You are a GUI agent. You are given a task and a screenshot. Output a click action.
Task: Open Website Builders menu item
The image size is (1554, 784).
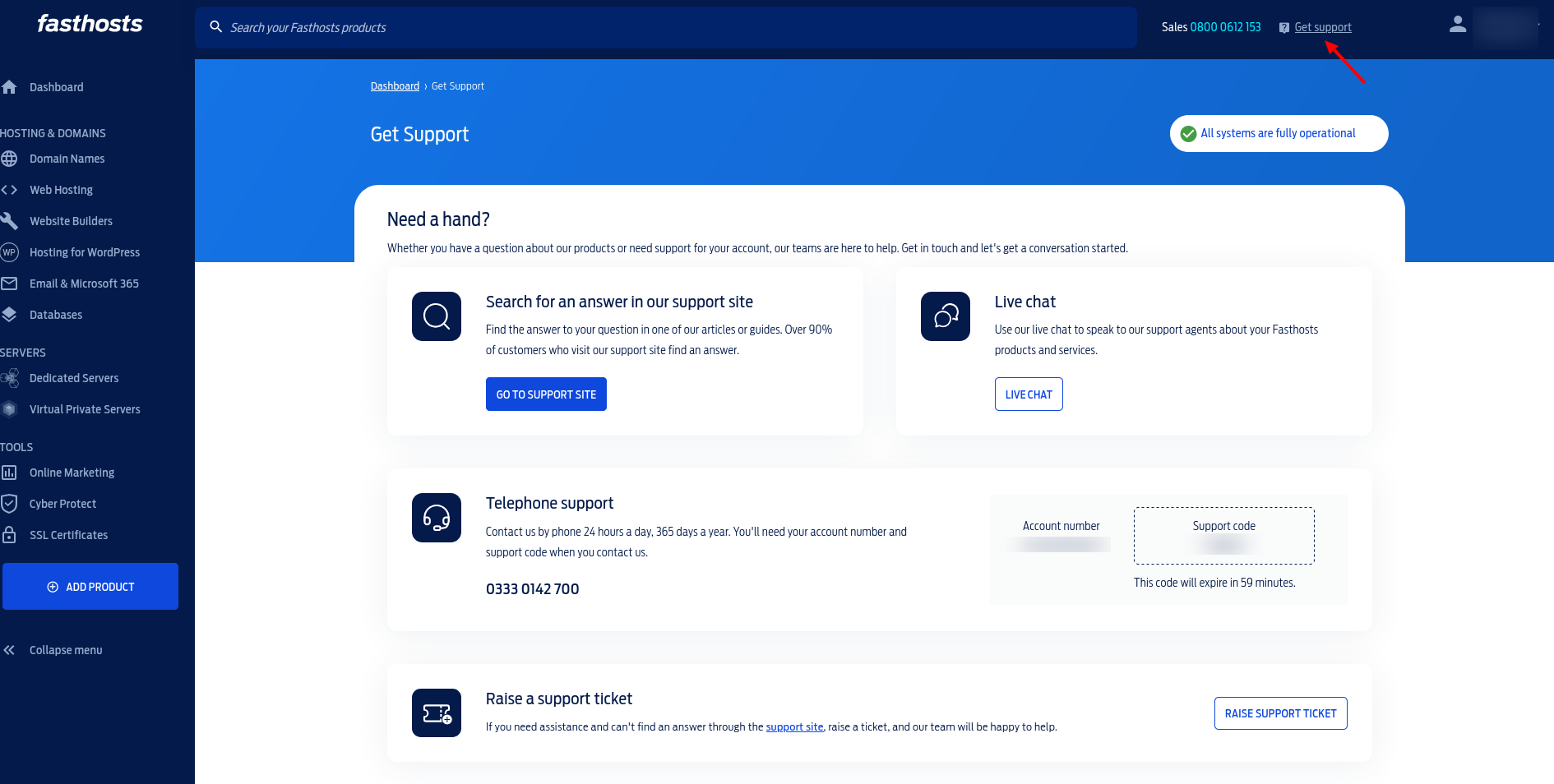[71, 221]
